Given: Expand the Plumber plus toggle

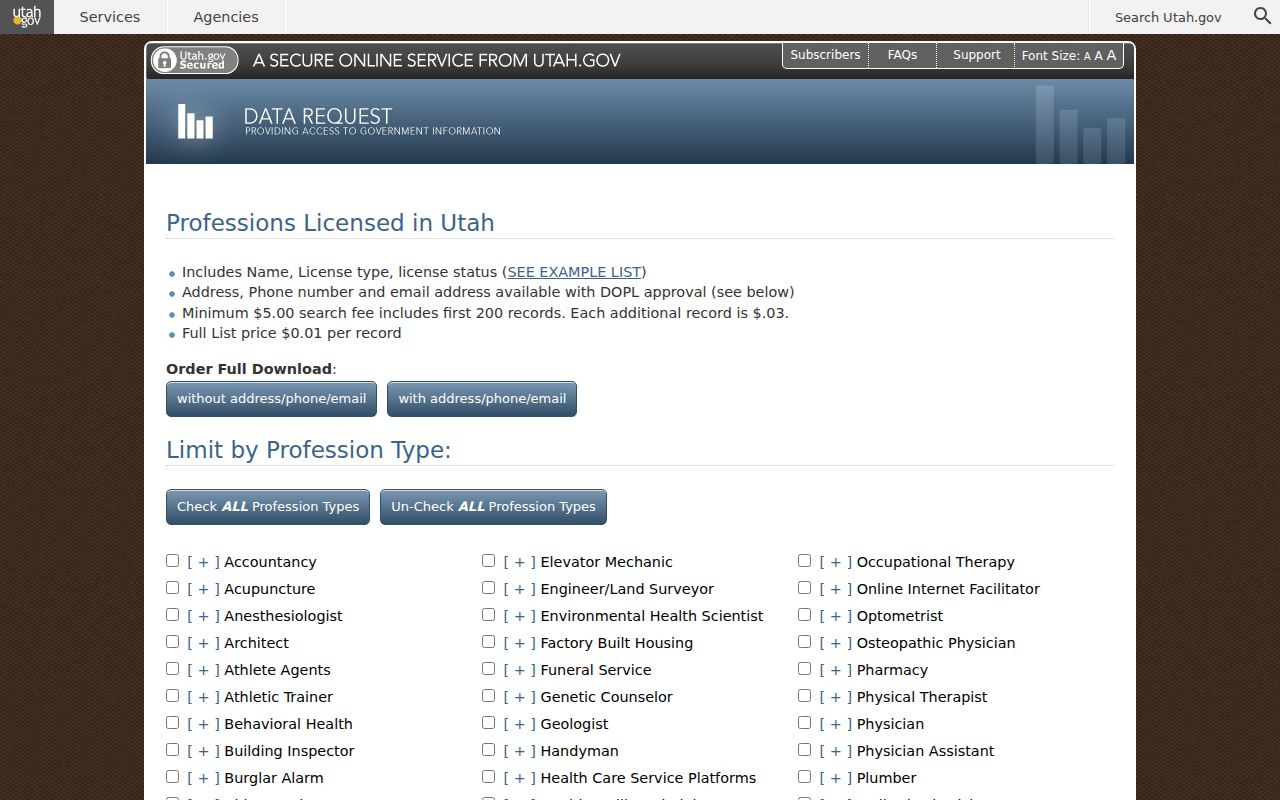Looking at the screenshot, I should [x=835, y=778].
